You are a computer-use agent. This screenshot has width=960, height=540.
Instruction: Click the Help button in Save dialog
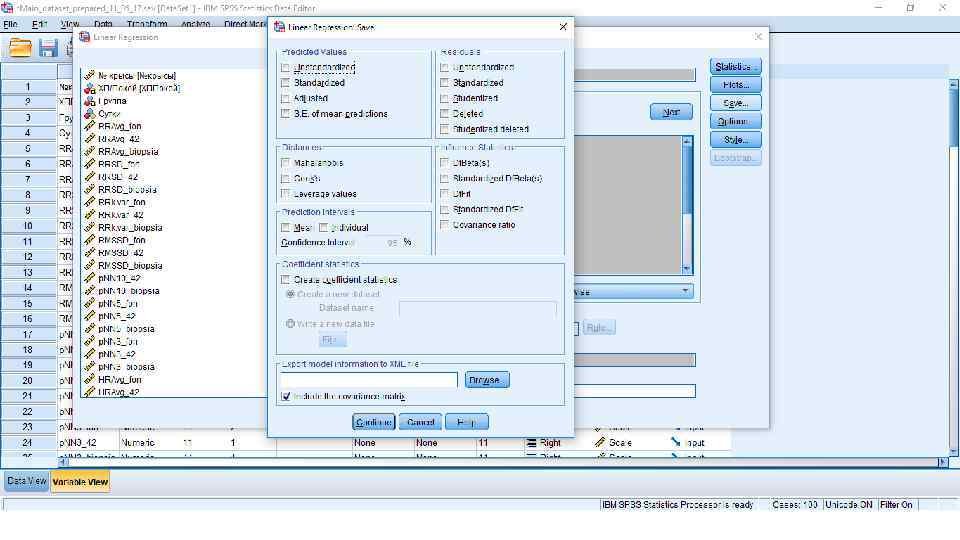click(x=467, y=422)
